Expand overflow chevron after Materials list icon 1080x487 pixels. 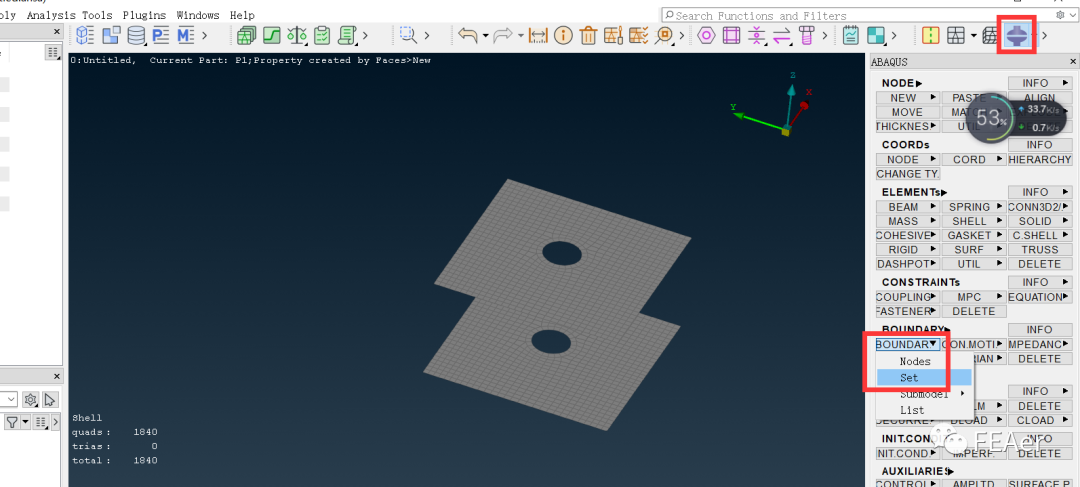(x=205, y=35)
